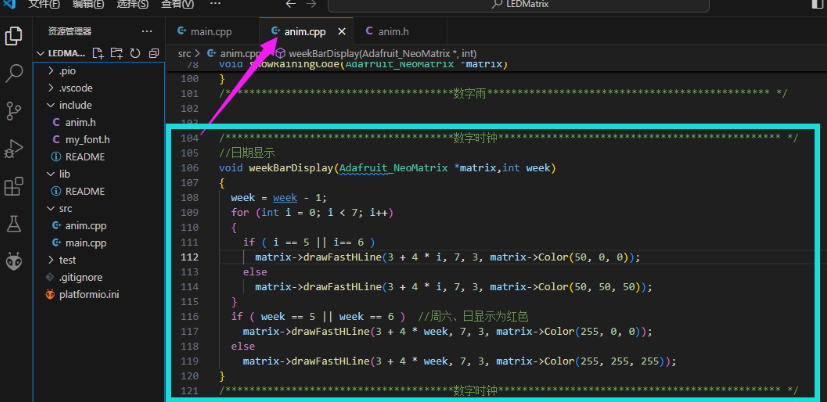Open the overflow (…) menu in the menu bar
Image resolution: width=827 pixels, height=402 pixels.
[215, 4]
